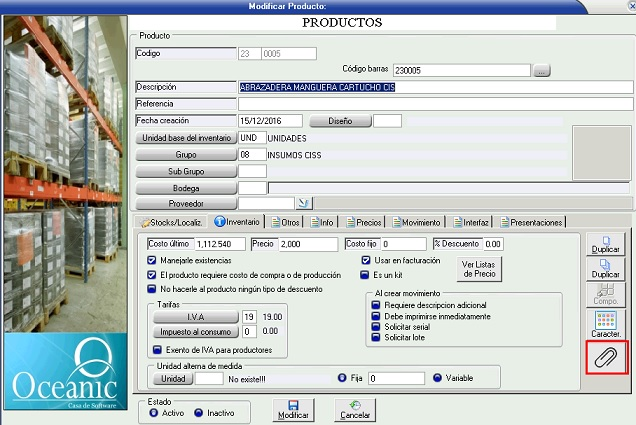The image size is (636, 425).
Task: Open the Bodega lookup selector
Action: 186,187
